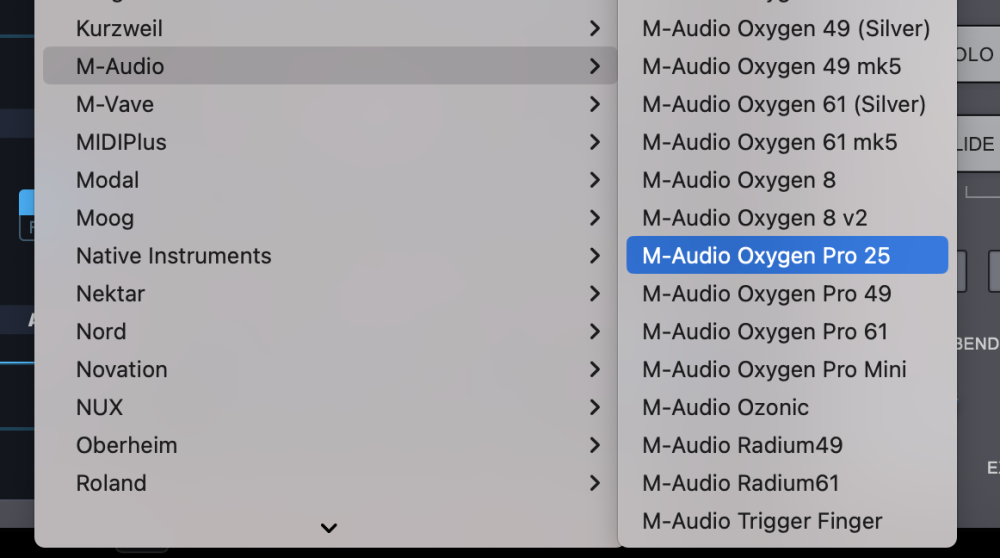This screenshot has width=1000, height=558.
Task: Click the partially visible GLIDE button
Action: (x=977, y=144)
